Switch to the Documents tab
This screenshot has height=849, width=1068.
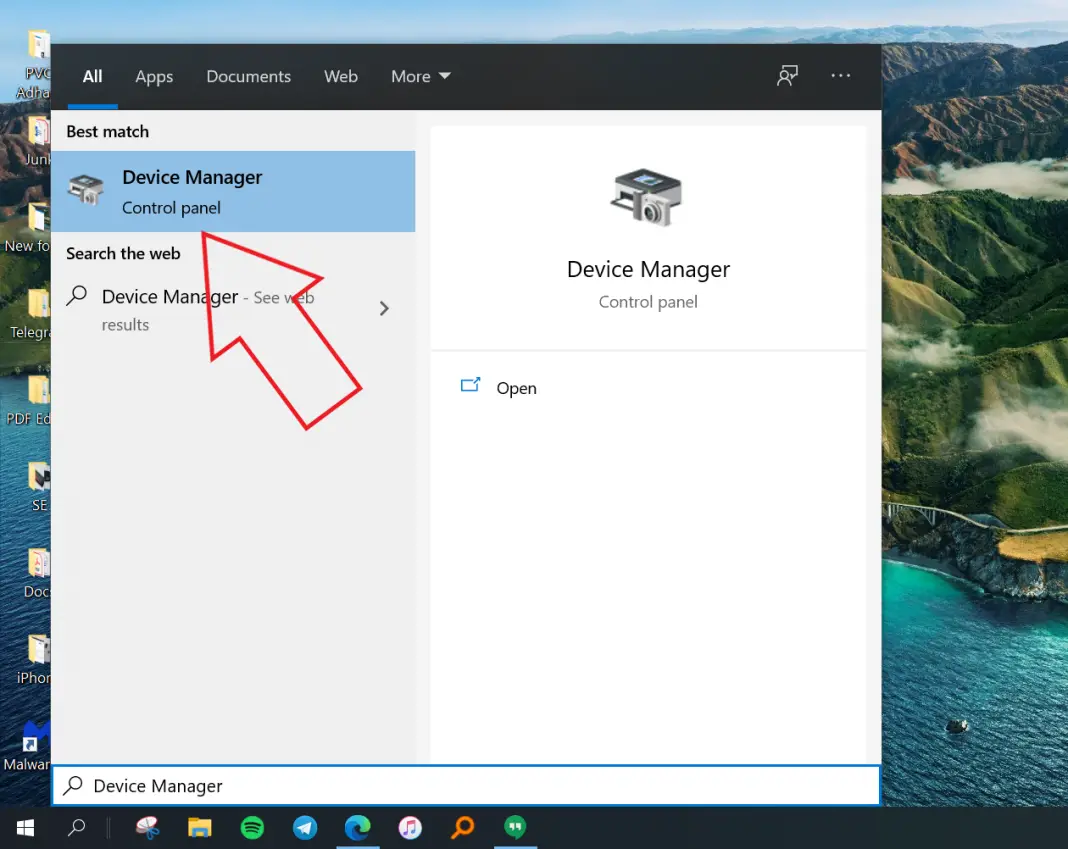pyautogui.click(x=248, y=76)
